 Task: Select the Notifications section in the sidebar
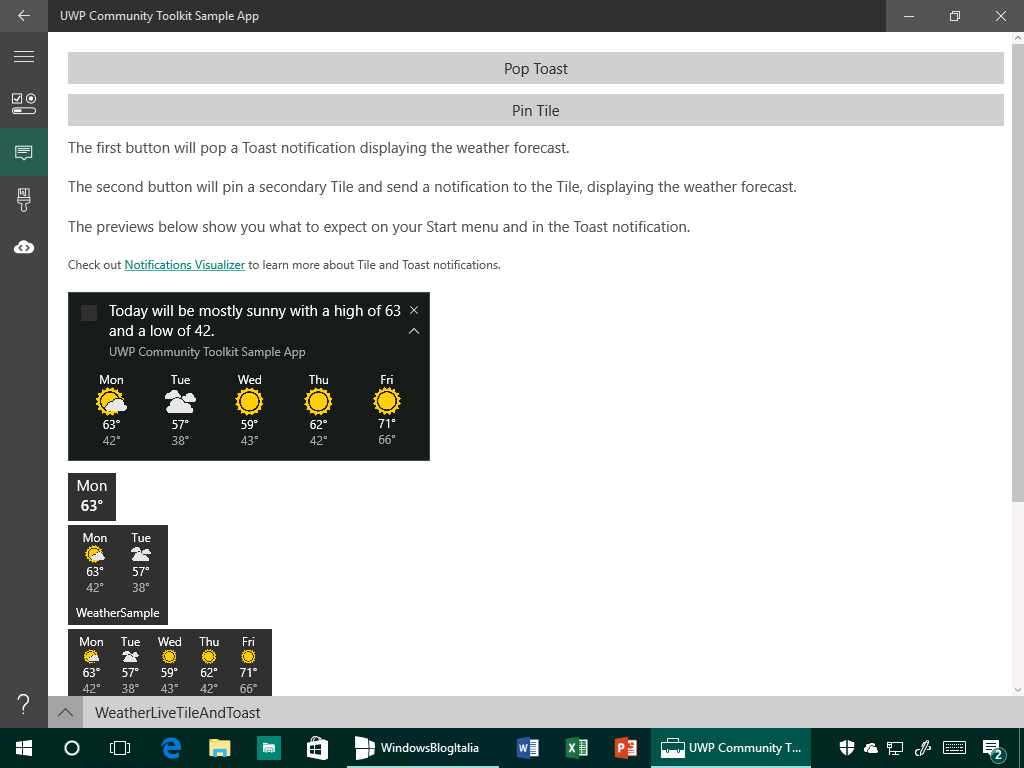tap(24, 152)
